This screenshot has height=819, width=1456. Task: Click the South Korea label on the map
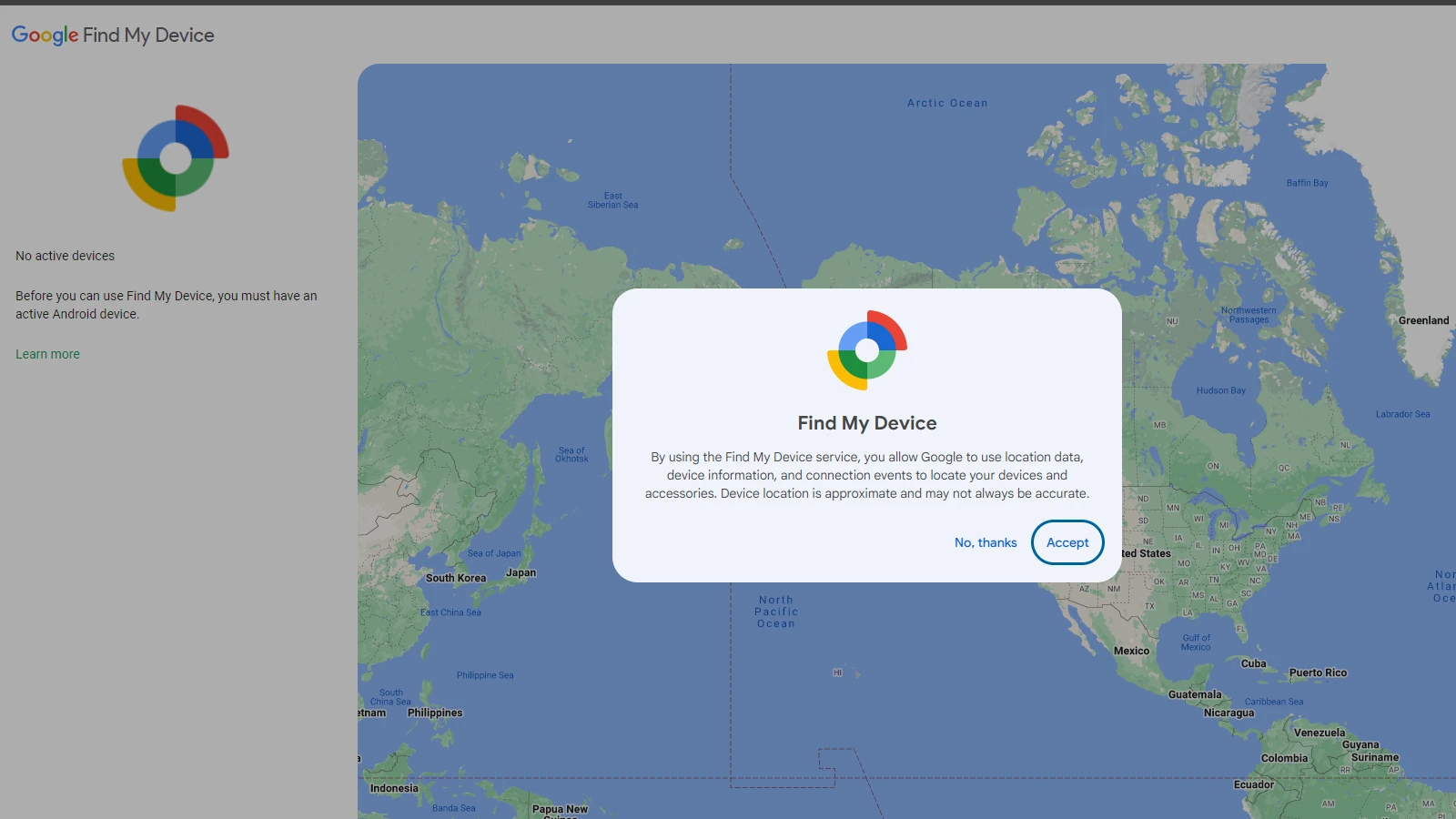click(456, 578)
